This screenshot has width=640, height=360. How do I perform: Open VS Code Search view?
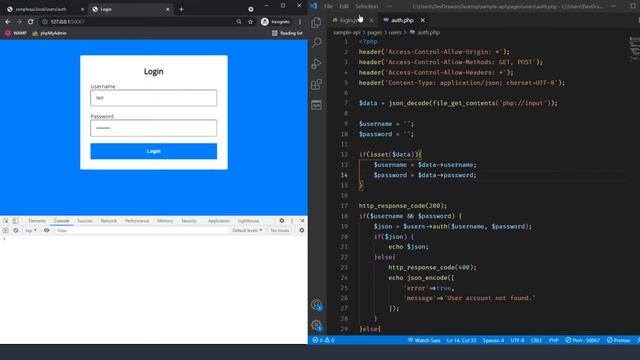click(x=316, y=42)
